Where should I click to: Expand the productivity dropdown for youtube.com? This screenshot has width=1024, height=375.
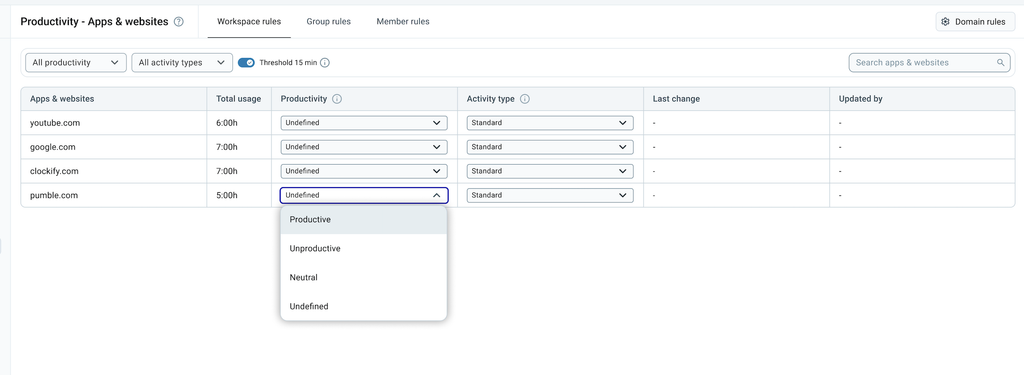point(364,123)
